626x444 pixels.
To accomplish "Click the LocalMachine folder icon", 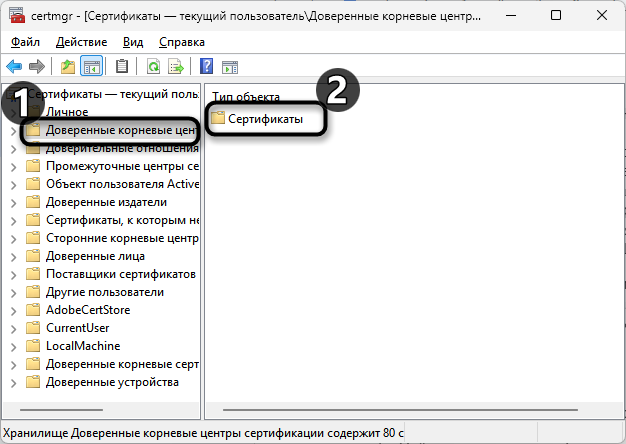I will [x=33, y=345].
